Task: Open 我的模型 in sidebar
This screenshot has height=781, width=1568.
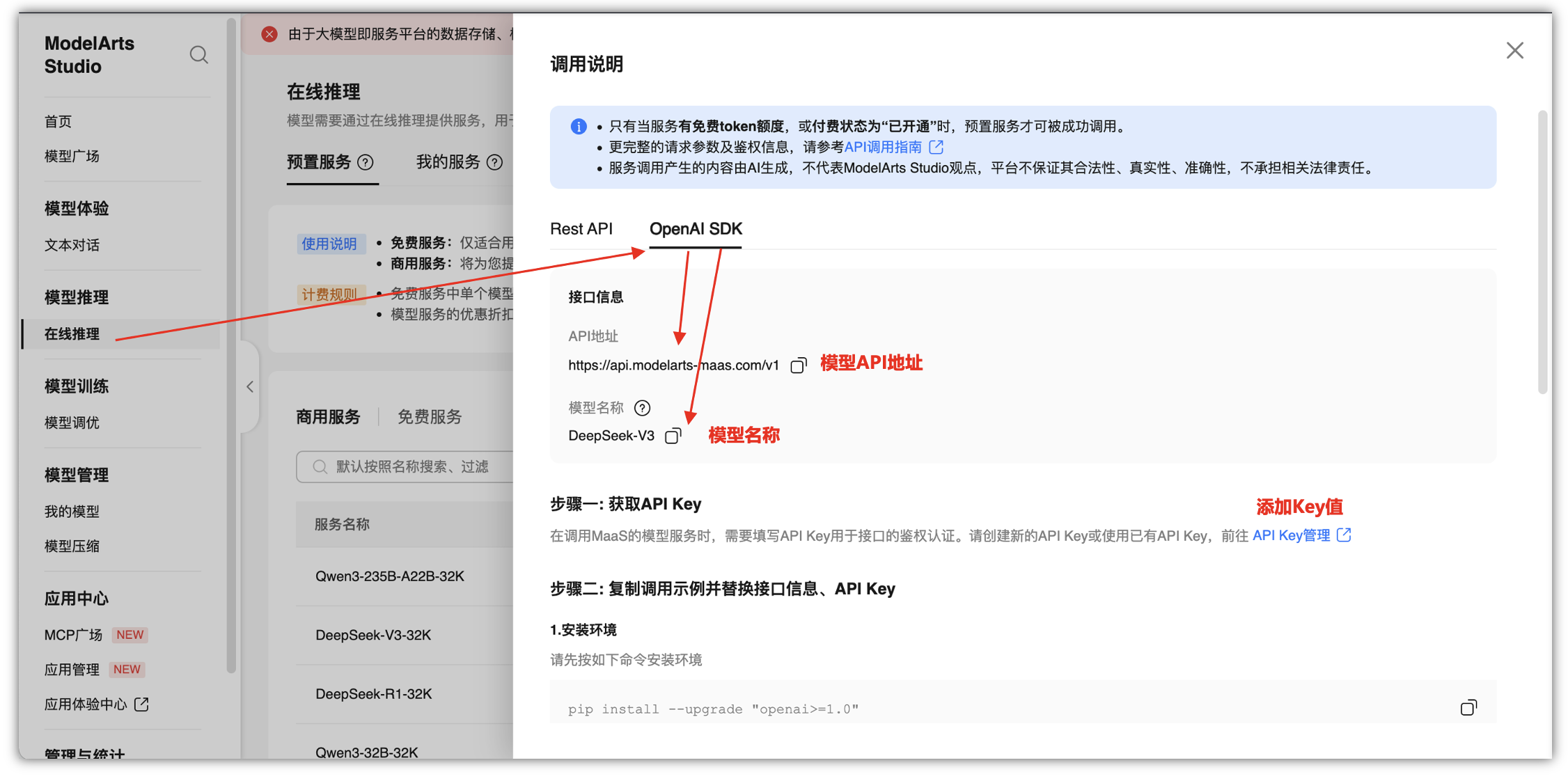Action: [x=72, y=512]
